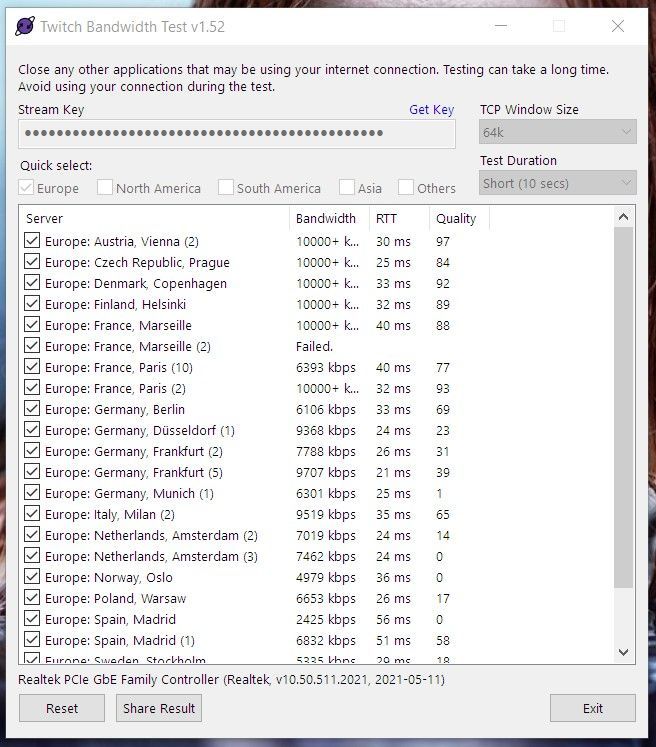Click the quality value '97'

[443, 242]
